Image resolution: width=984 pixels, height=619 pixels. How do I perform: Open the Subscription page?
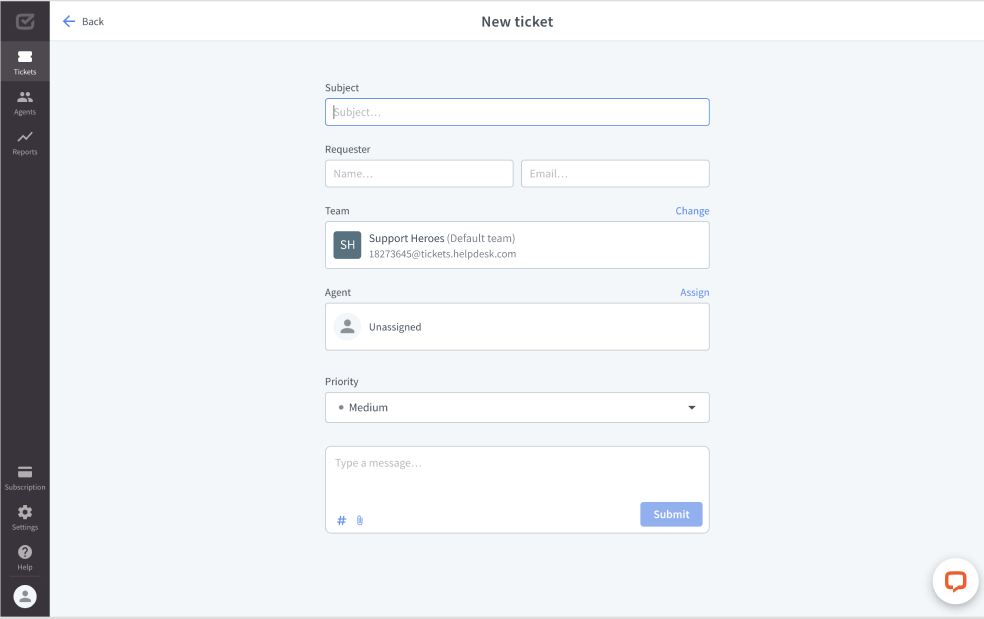coord(25,478)
